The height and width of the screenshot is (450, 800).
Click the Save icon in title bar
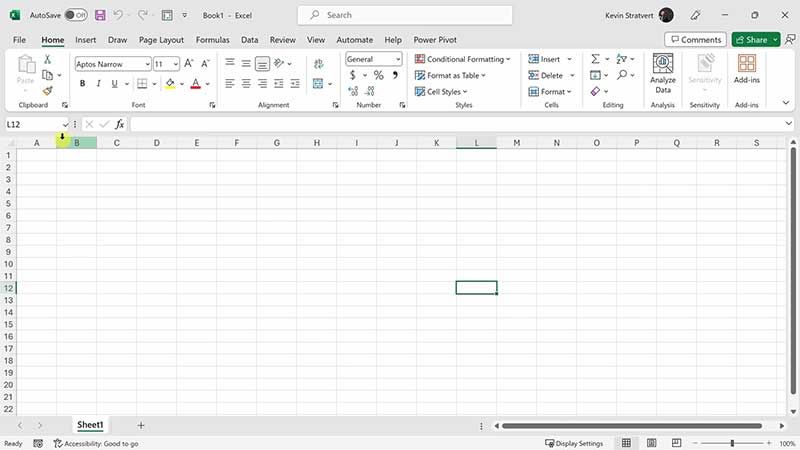100,15
